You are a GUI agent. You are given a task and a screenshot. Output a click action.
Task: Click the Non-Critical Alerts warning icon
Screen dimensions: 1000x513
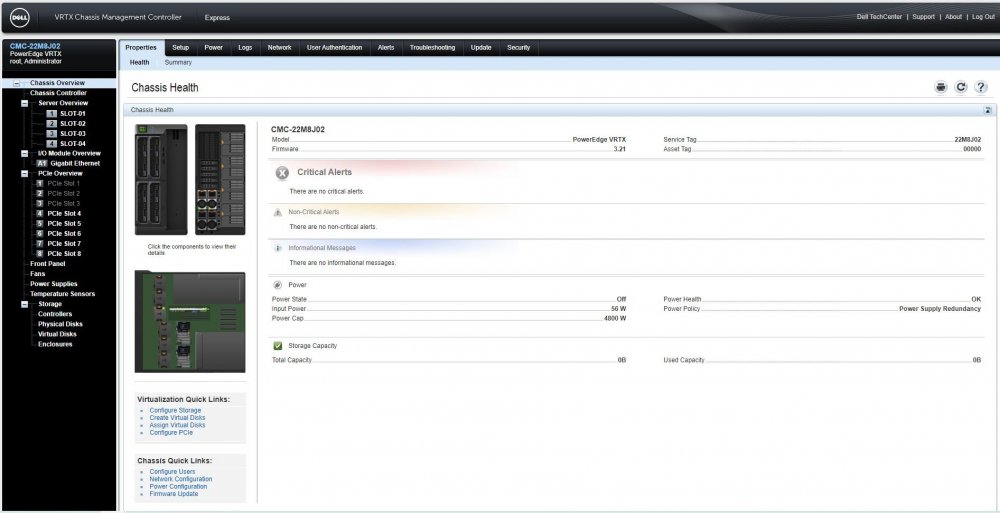point(277,212)
